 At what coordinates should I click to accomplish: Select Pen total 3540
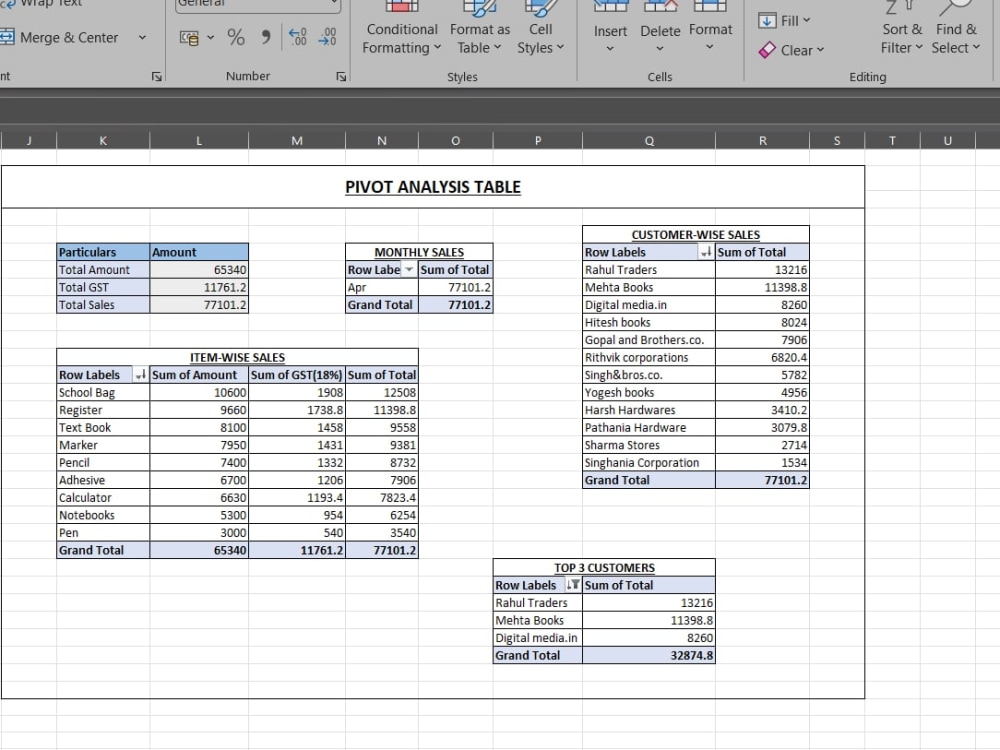pos(382,533)
